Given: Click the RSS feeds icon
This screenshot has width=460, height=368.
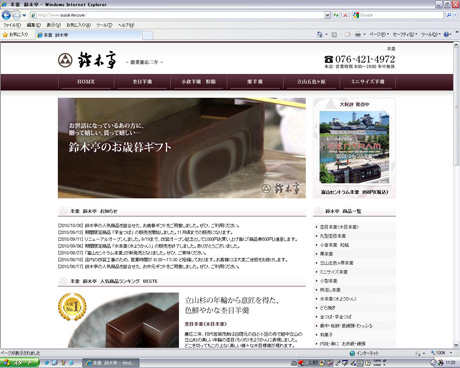Looking at the screenshot, I should coord(334,35).
